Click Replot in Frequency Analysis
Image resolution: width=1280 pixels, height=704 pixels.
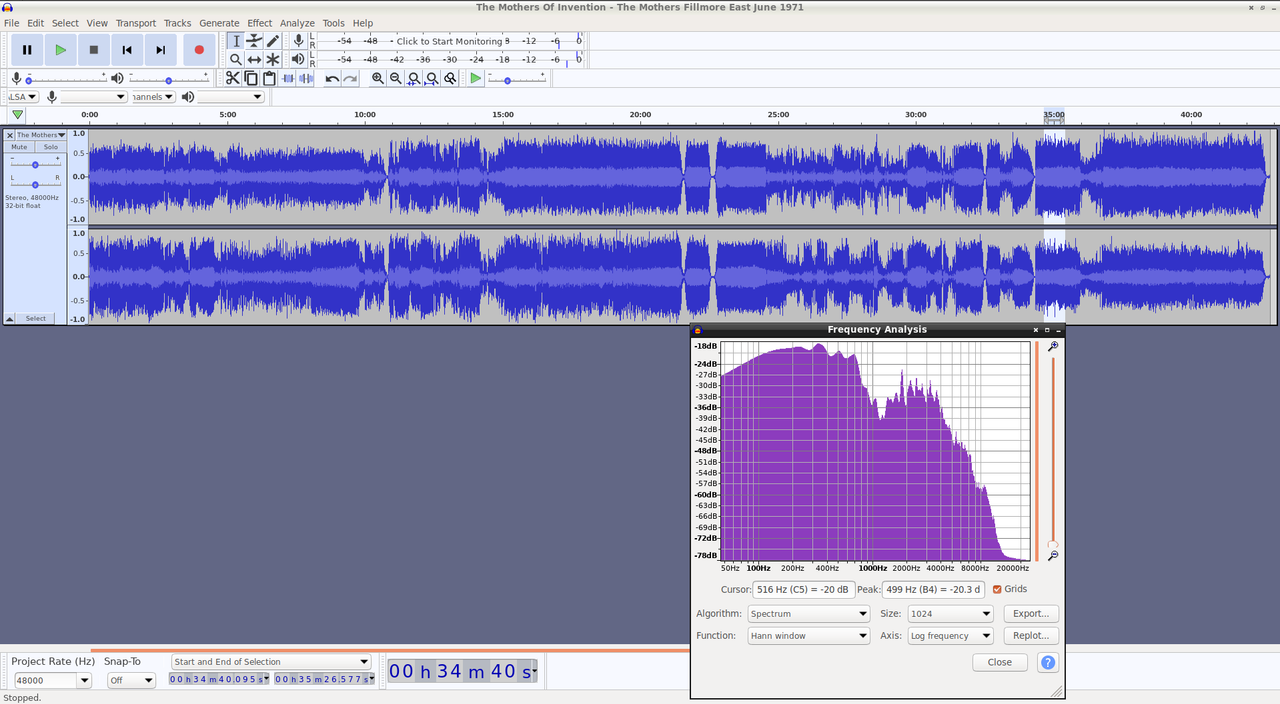click(x=1030, y=636)
